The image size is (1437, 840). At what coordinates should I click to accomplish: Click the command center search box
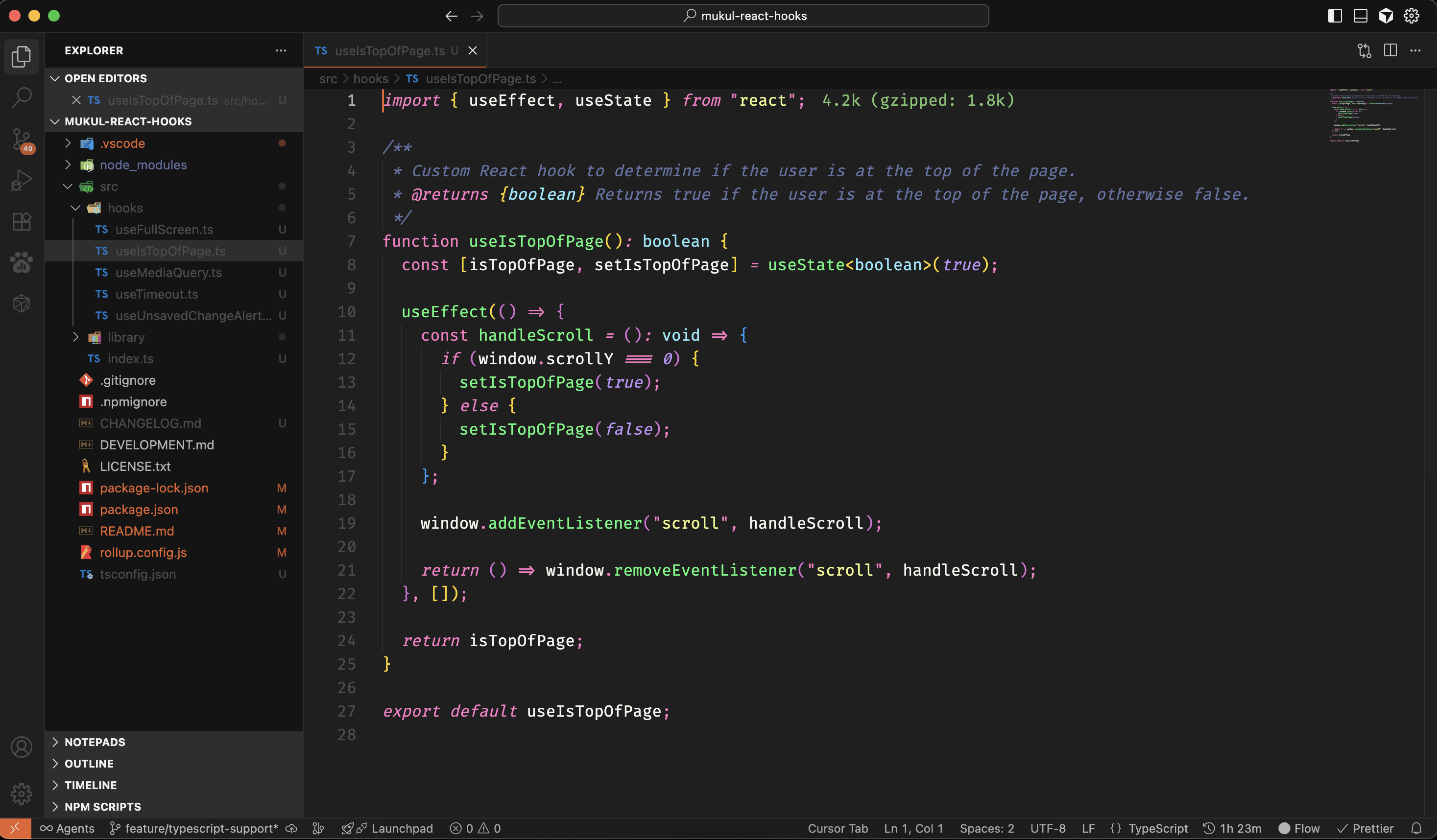coord(743,16)
